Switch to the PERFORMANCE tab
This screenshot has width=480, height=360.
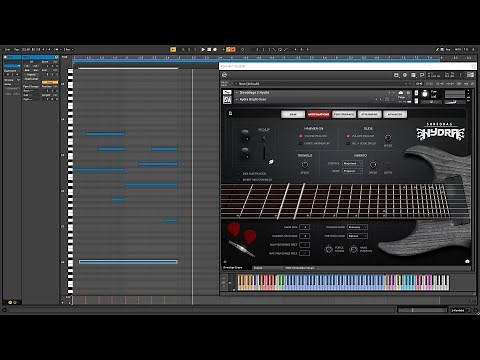(x=344, y=114)
